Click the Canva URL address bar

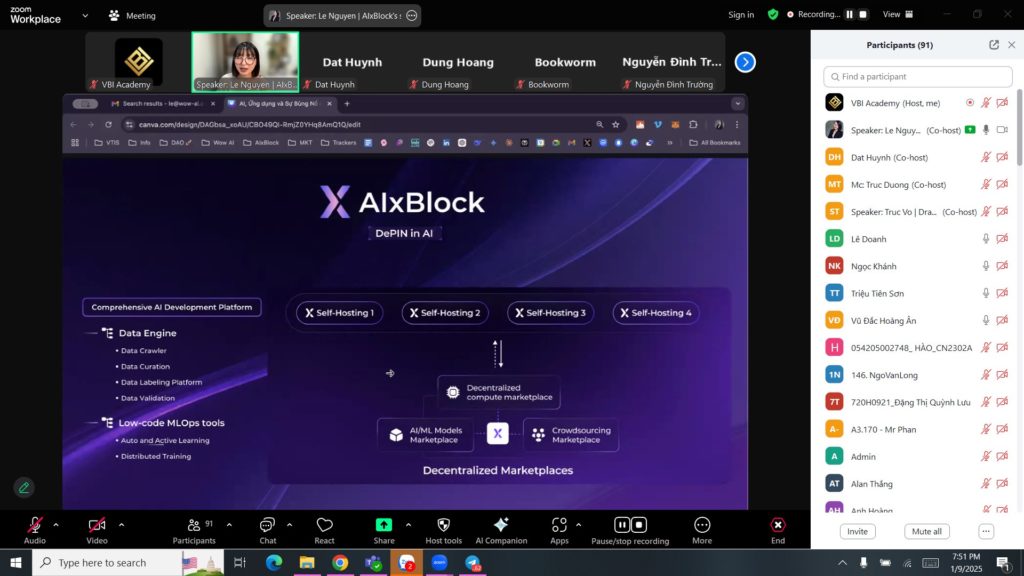pyautogui.click(x=359, y=124)
